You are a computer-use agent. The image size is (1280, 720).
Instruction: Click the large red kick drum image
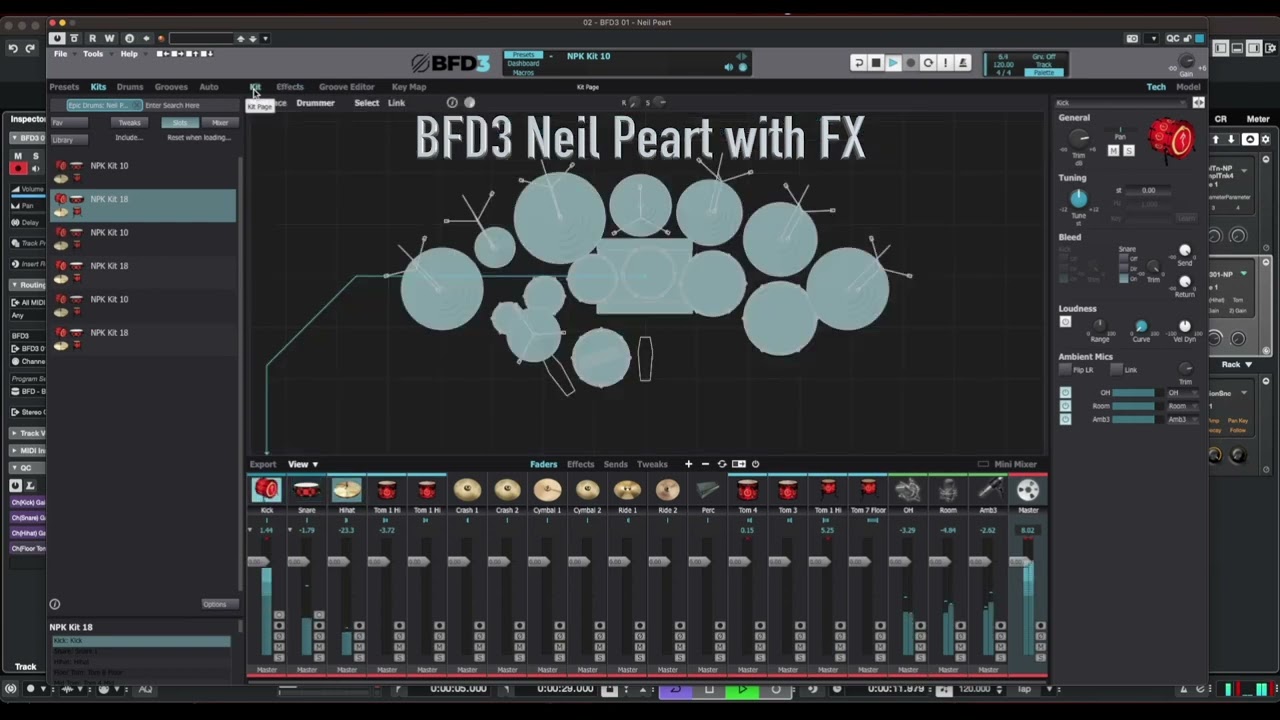coord(1171,140)
